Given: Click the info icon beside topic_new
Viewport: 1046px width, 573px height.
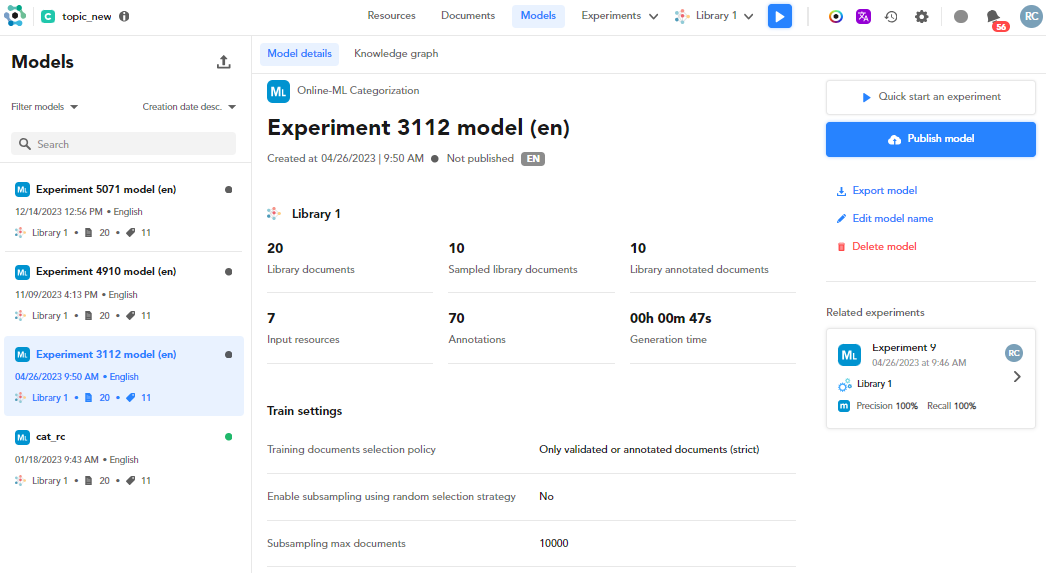Looking at the screenshot, I should 124,16.
